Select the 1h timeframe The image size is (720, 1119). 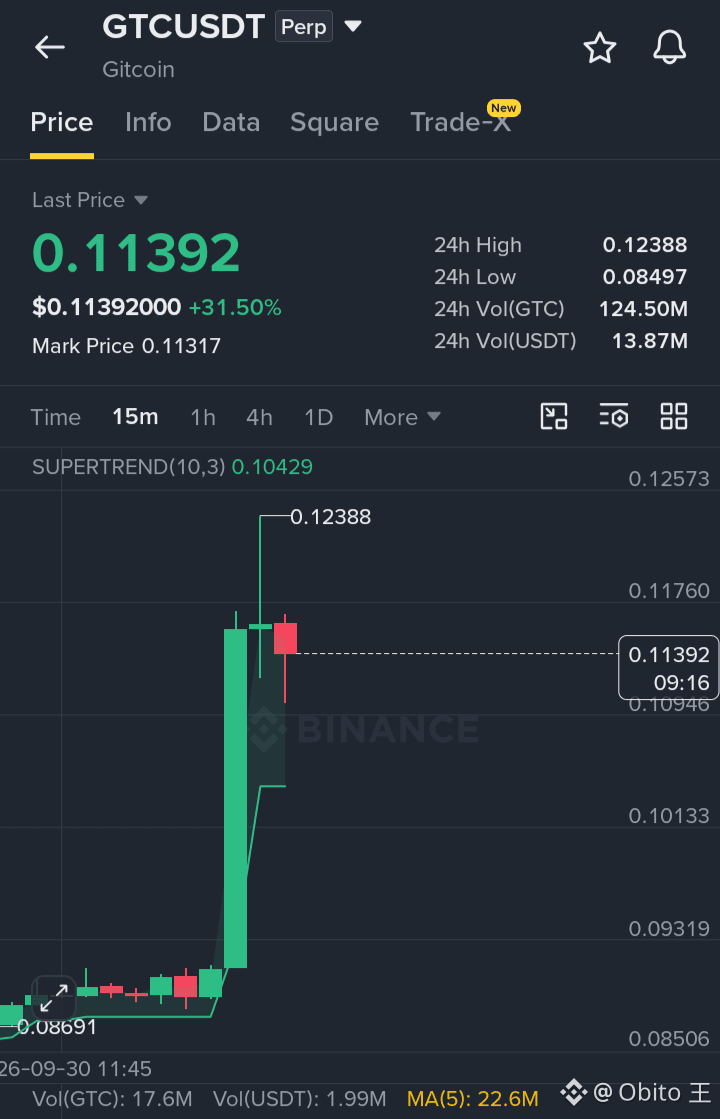[x=203, y=417]
